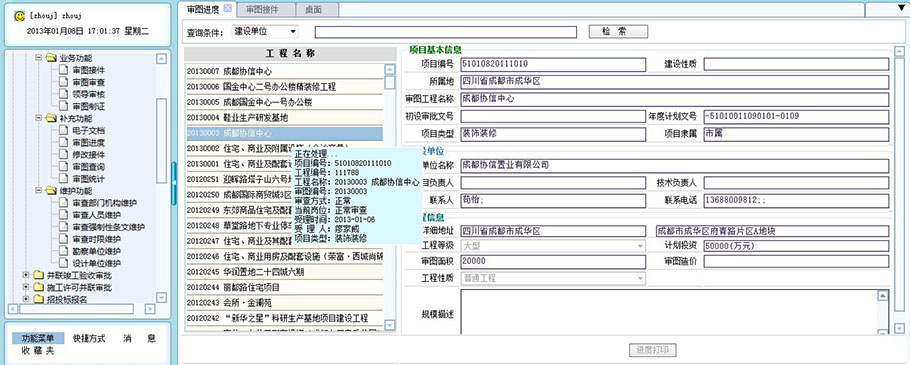Click the document icon beside 审图进度 in tree
The height and width of the screenshot is (365, 910).
[64, 142]
